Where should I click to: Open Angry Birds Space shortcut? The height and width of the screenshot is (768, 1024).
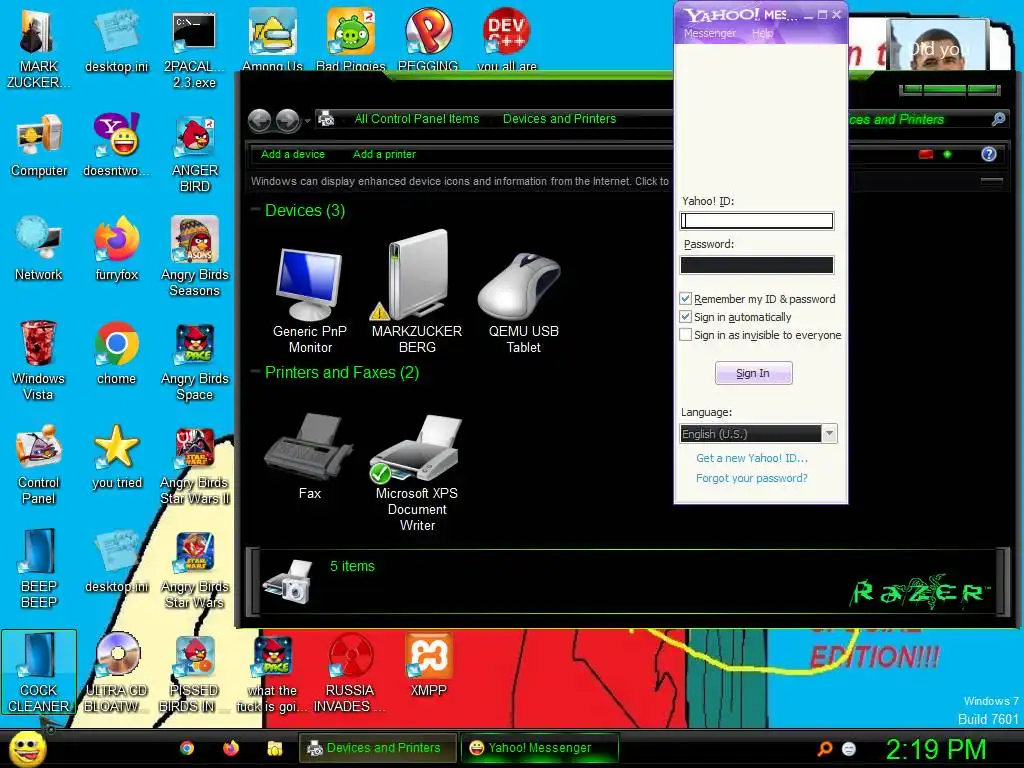195,361
